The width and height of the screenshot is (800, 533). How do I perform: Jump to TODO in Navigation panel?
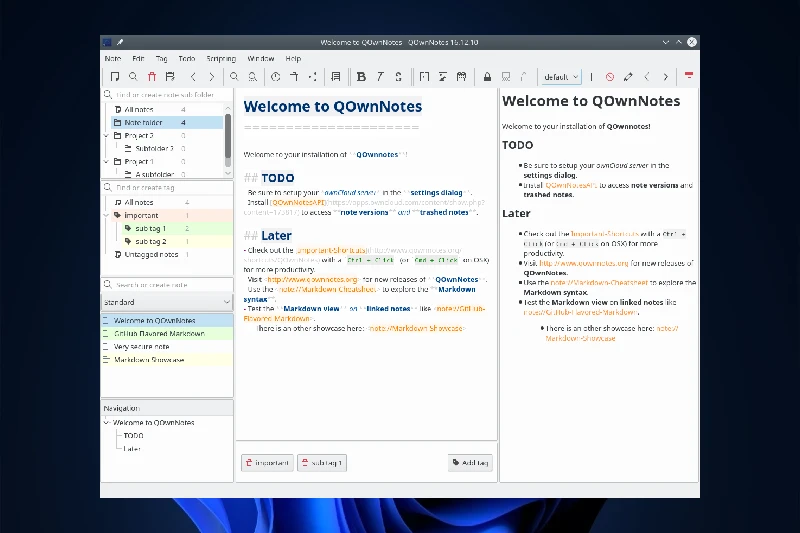(x=133, y=436)
